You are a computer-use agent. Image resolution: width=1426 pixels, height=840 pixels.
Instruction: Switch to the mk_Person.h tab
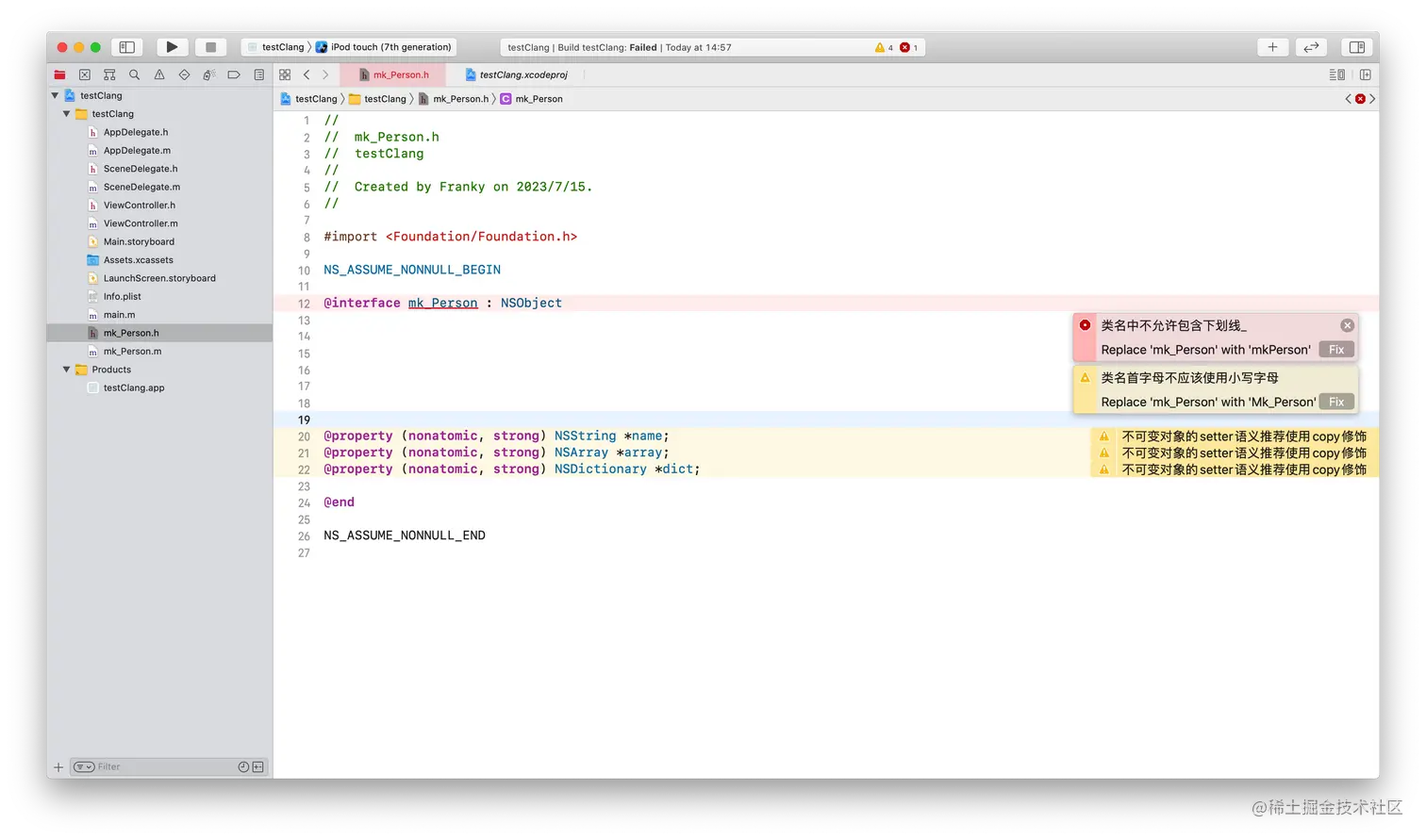[394, 74]
